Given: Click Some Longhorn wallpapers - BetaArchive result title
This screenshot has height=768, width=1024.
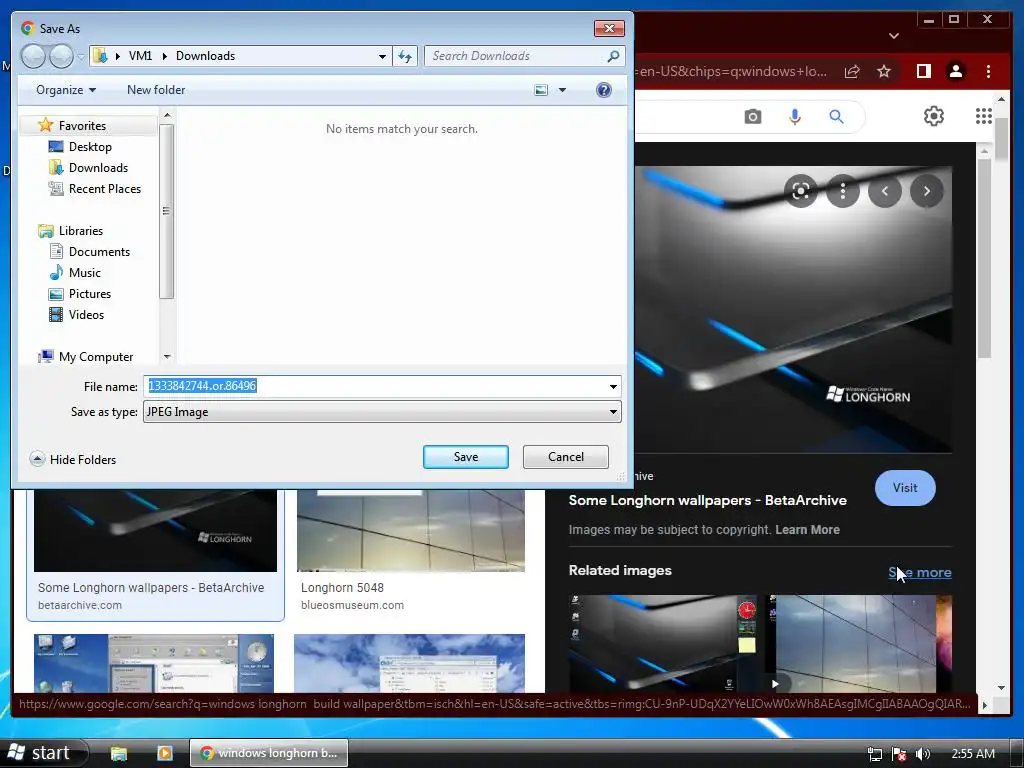Looking at the screenshot, I should coord(151,588).
